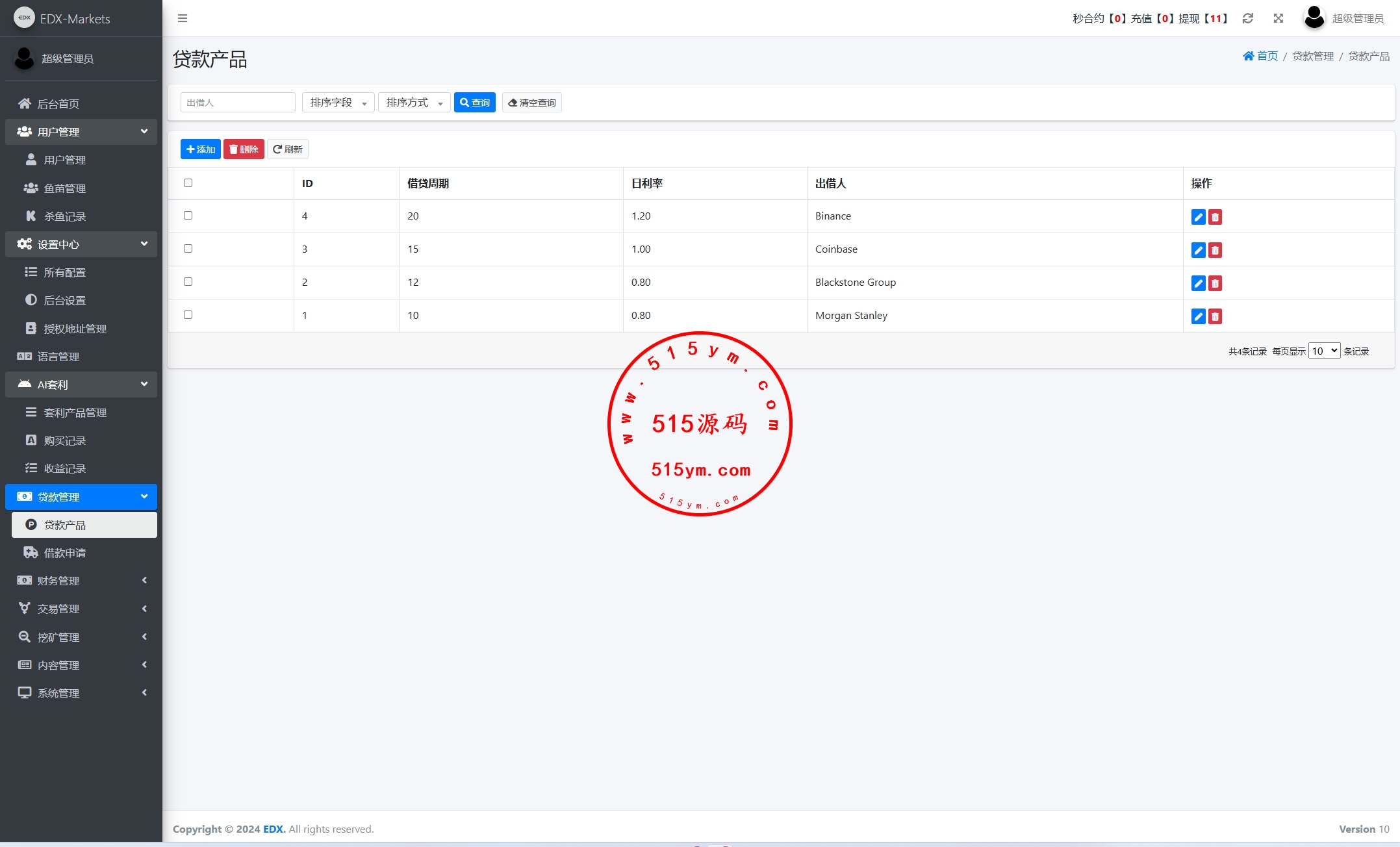1400x847 pixels.
Task: Edit the Binance loan product row
Action: tap(1198, 217)
